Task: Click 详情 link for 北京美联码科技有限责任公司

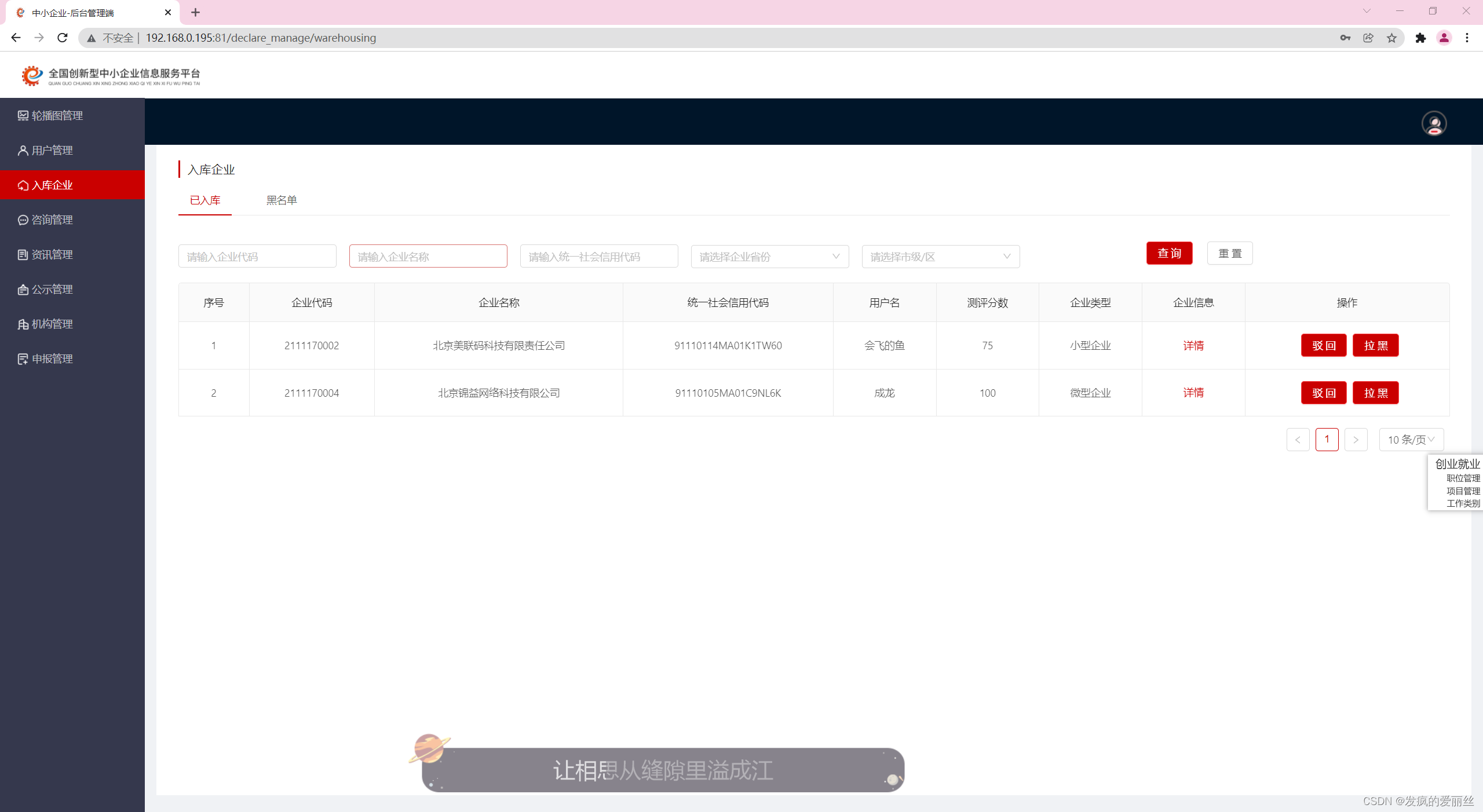Action: tap(1193, 346)
